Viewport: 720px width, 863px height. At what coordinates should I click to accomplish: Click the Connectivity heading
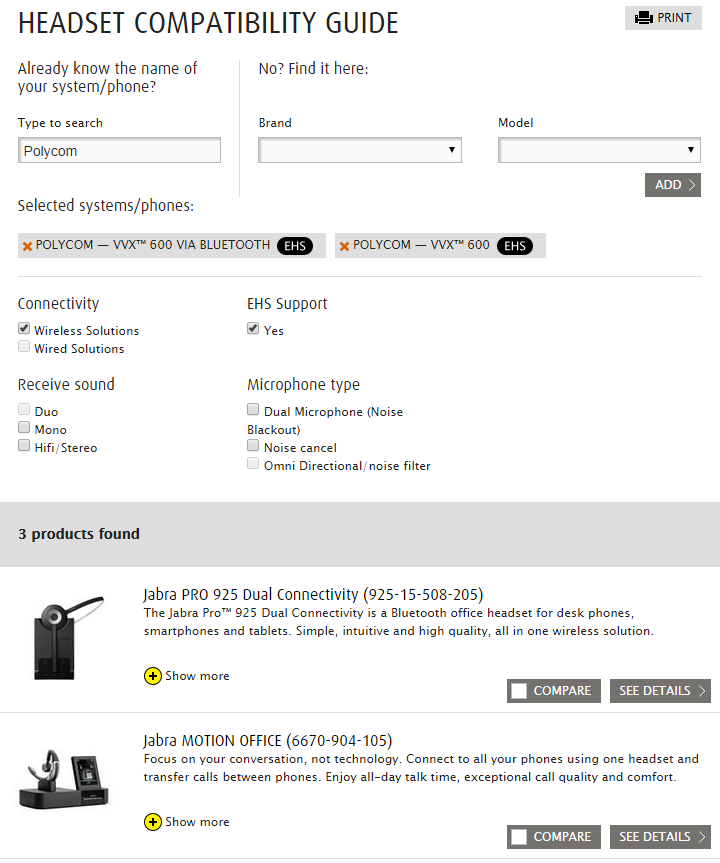pos(58,303)
